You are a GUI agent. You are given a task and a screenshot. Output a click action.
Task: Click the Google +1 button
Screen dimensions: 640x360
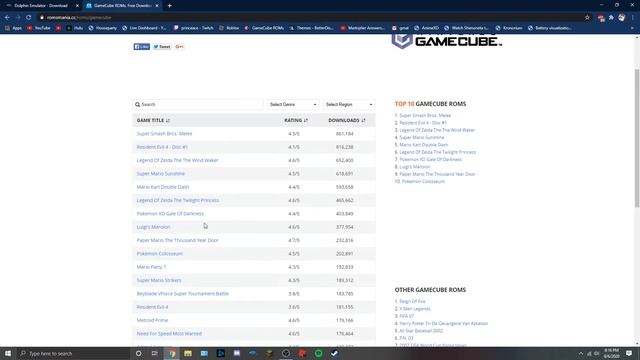click(179, 47)
